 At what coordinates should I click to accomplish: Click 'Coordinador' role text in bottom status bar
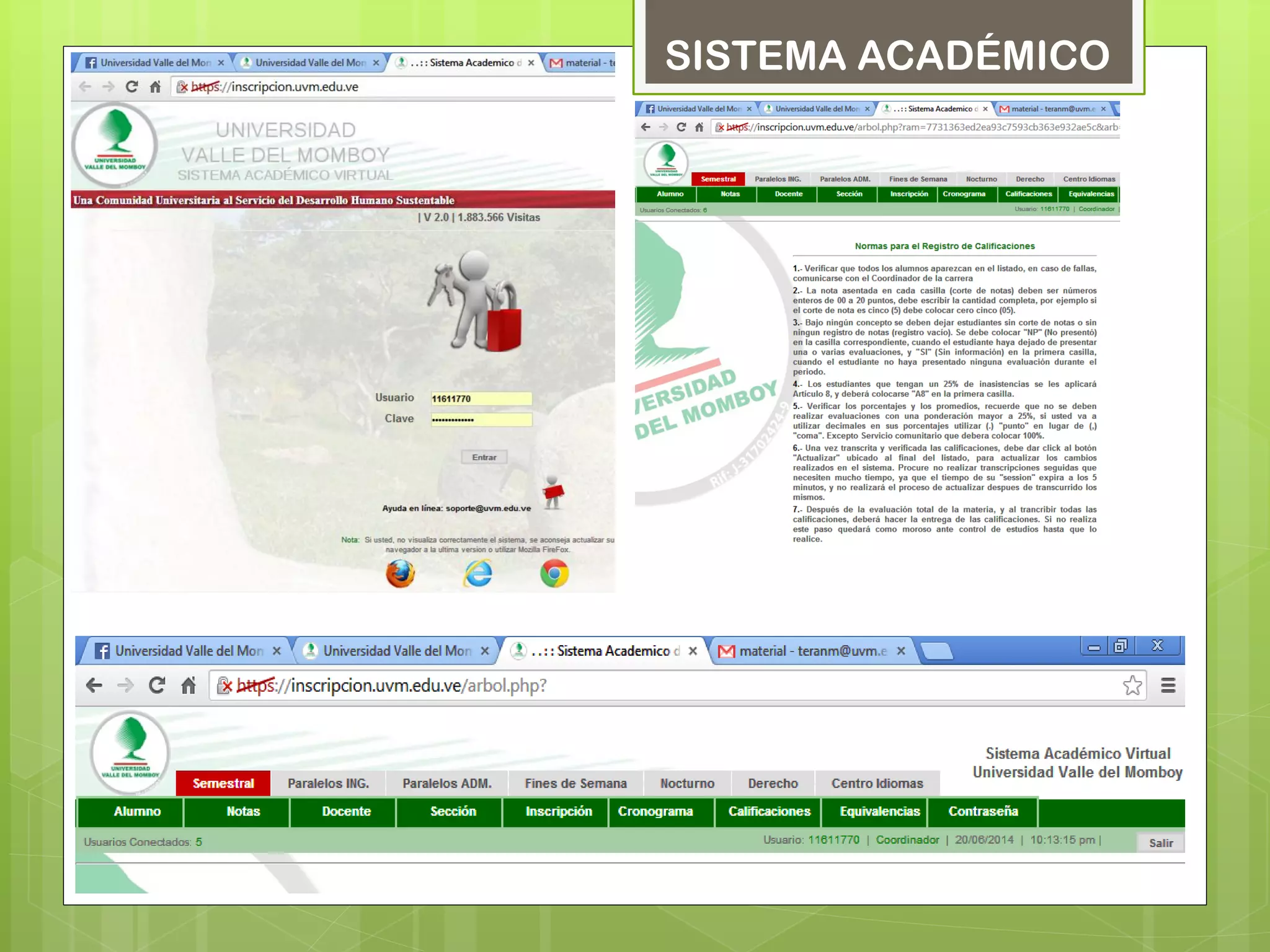(x=907, y=840)
